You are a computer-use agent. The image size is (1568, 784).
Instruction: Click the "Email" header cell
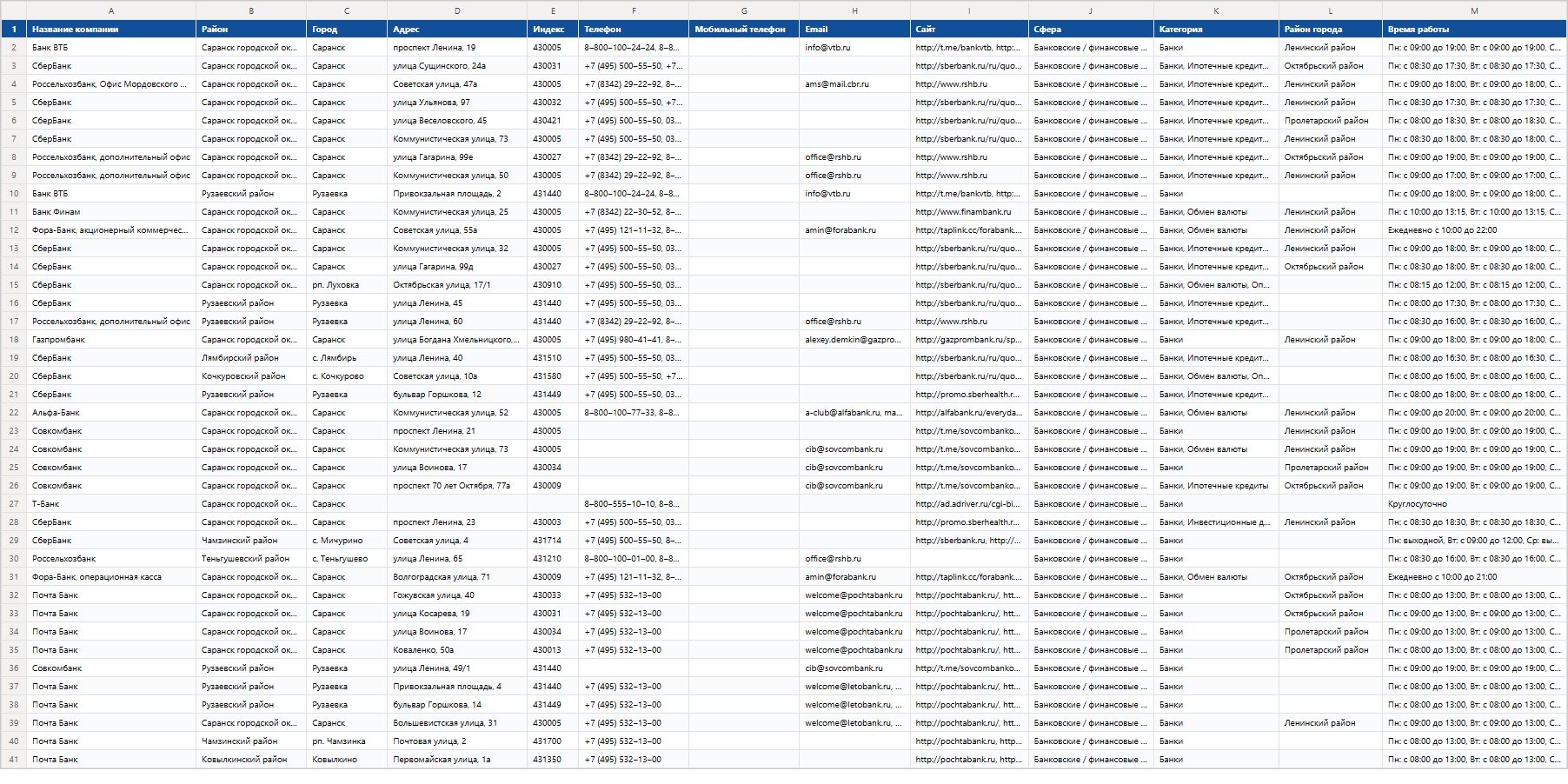point(854,30)
